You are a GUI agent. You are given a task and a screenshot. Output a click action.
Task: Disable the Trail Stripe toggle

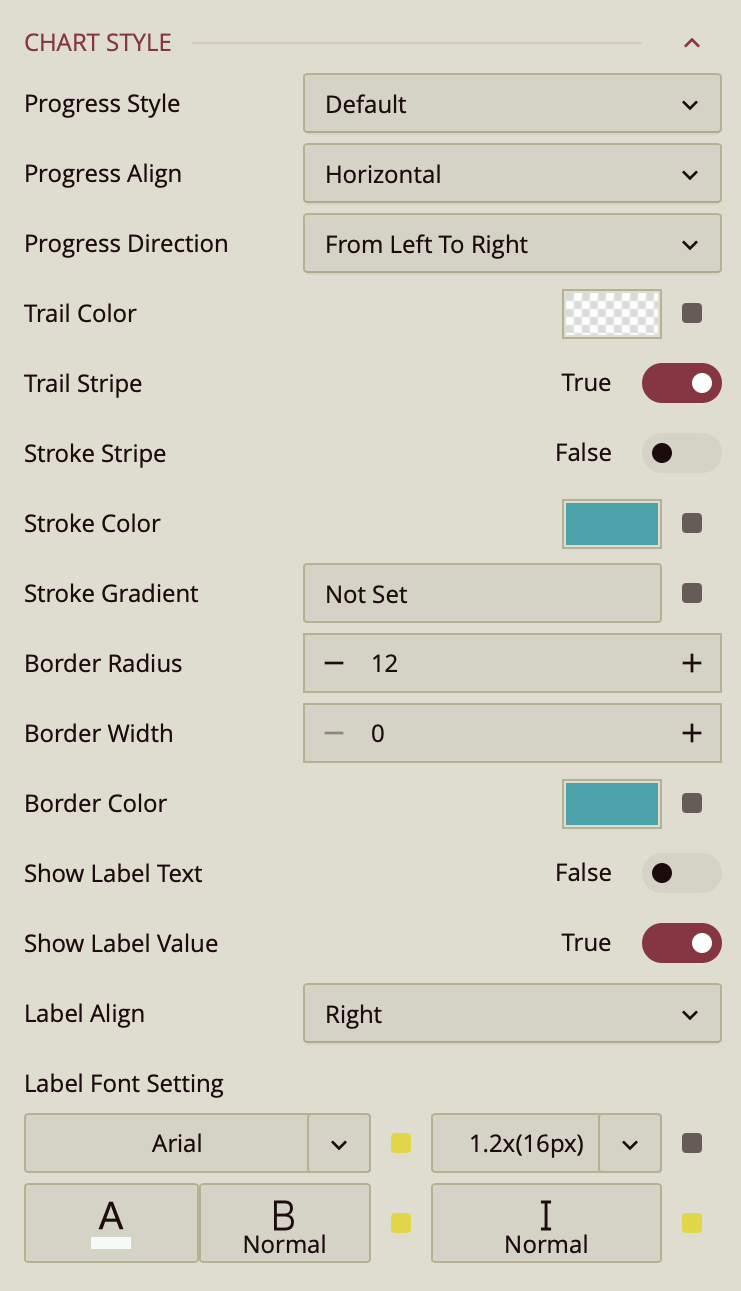681,383
